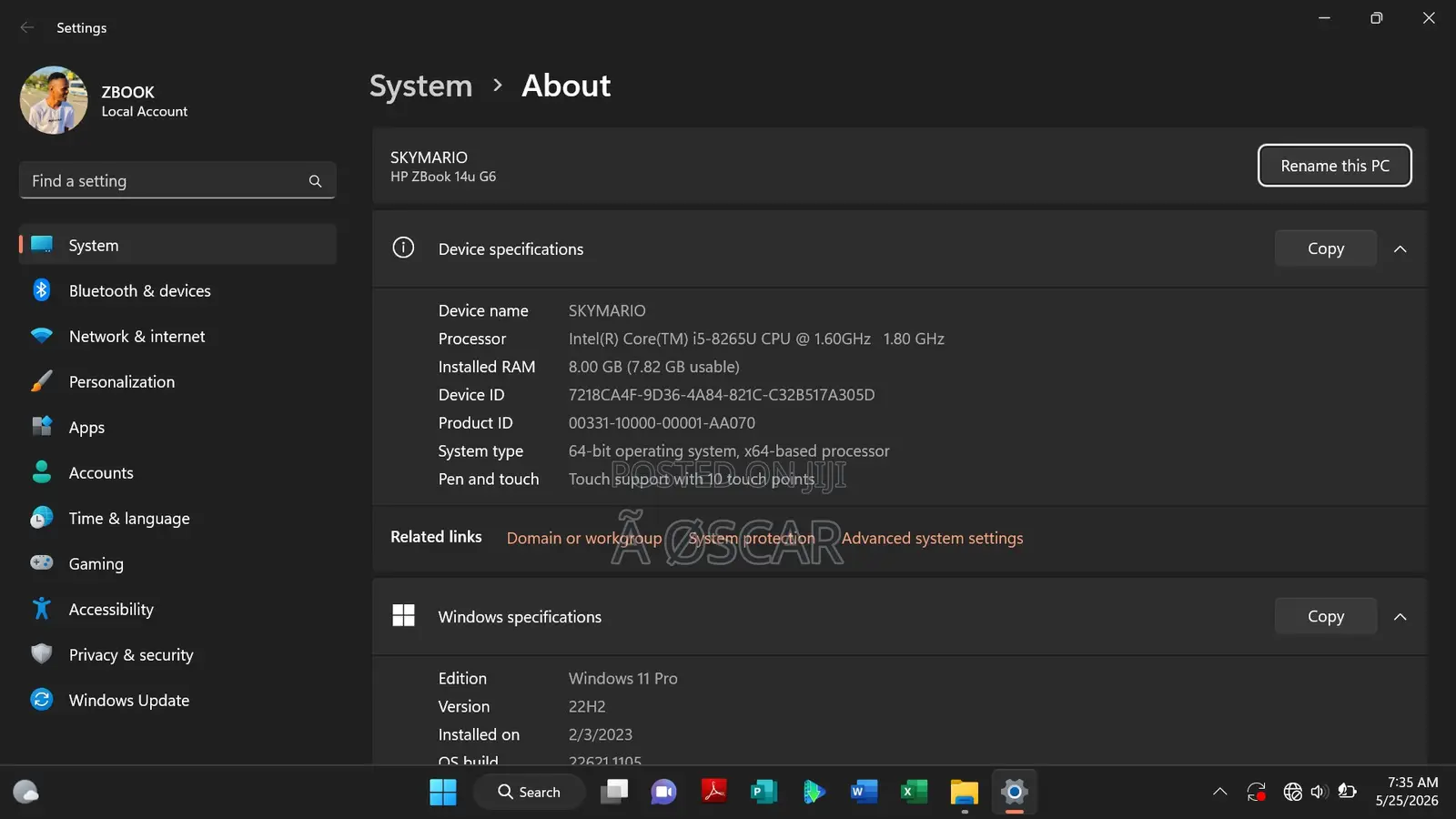Click the sync status icon in the tray
1456x819 pixels.
click(x=1257, y=792)
